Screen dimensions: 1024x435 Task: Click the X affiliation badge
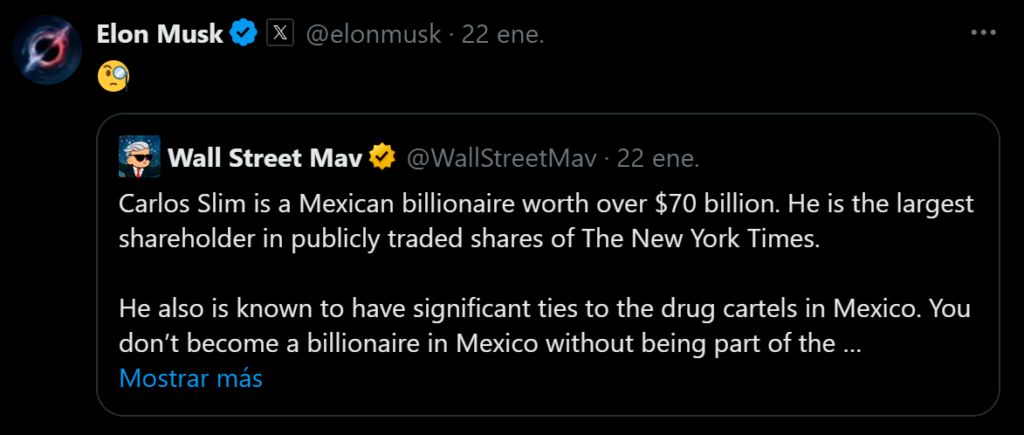point(279,35)
